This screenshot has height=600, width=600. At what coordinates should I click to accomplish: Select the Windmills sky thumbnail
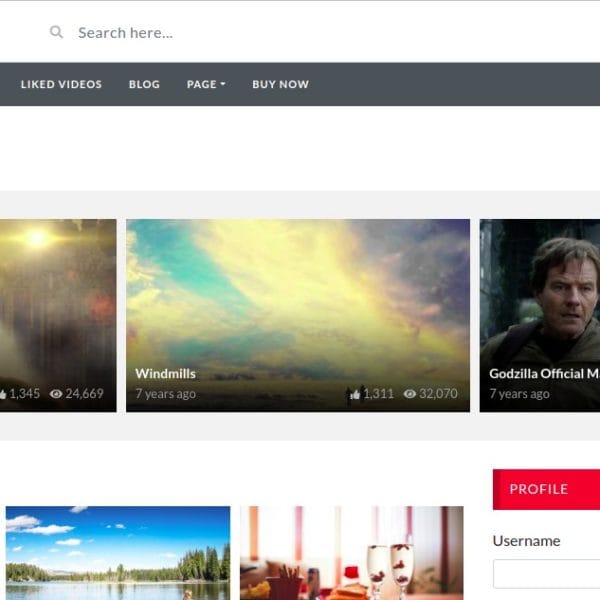point(298,290)
